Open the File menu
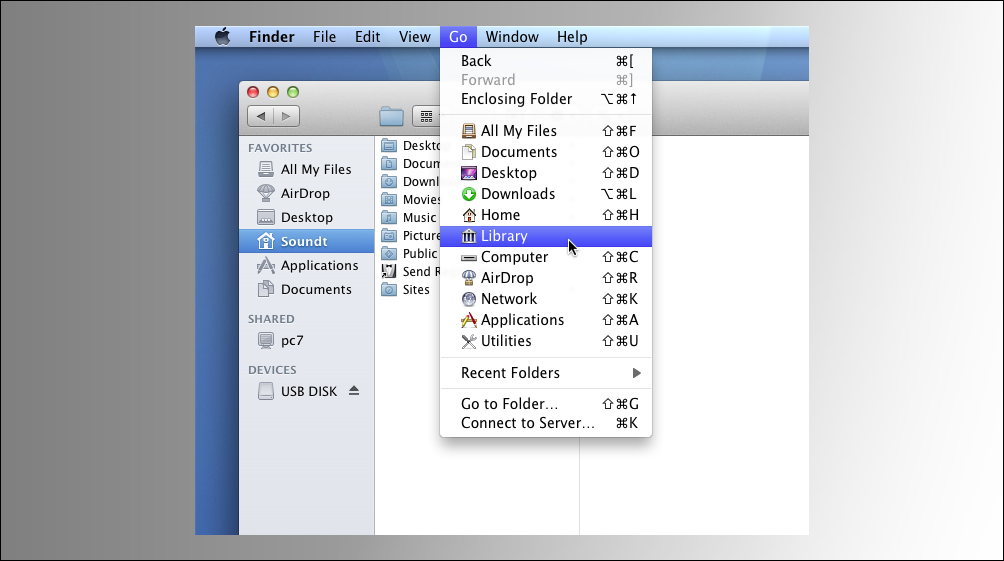 [x=324, y=37]
